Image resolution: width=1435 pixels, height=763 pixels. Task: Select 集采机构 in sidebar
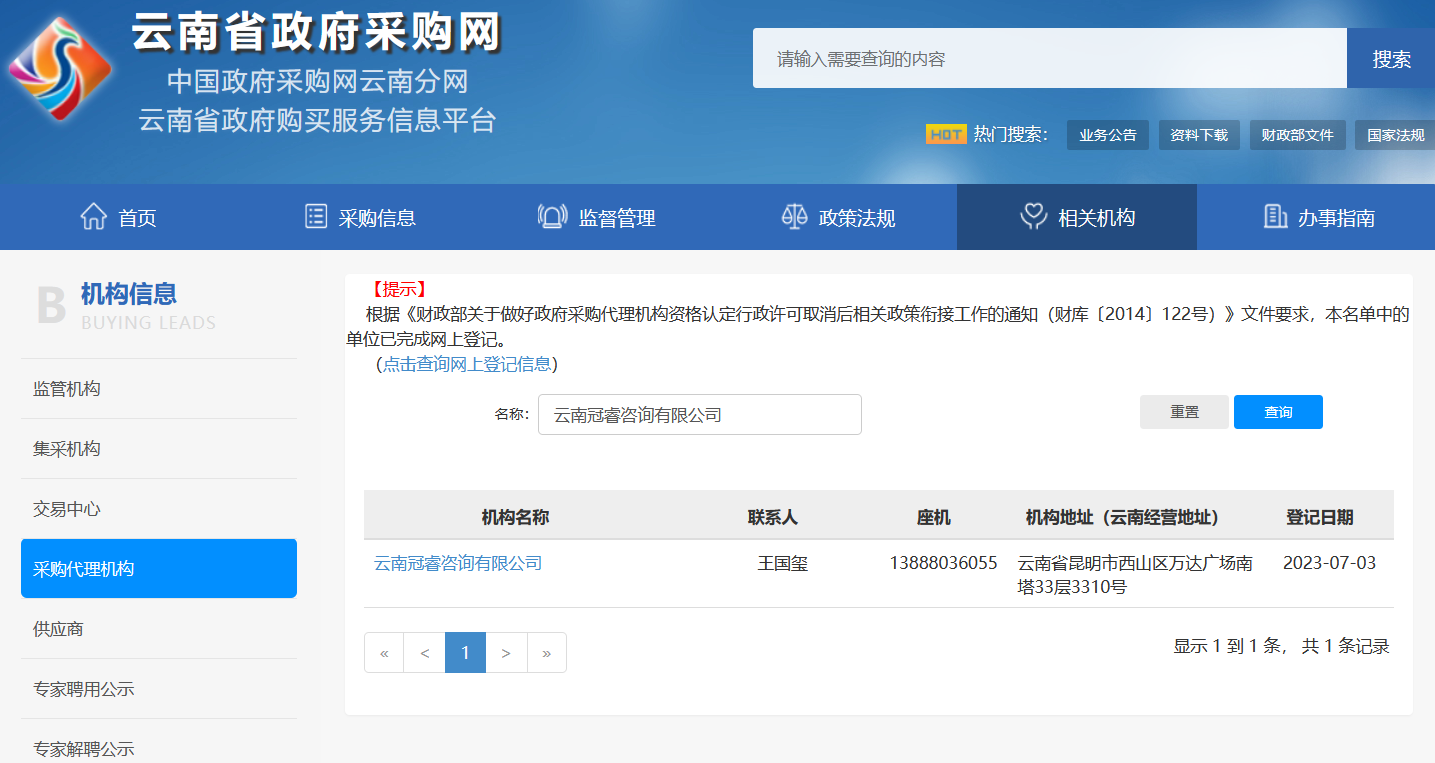tap(159, 449)
